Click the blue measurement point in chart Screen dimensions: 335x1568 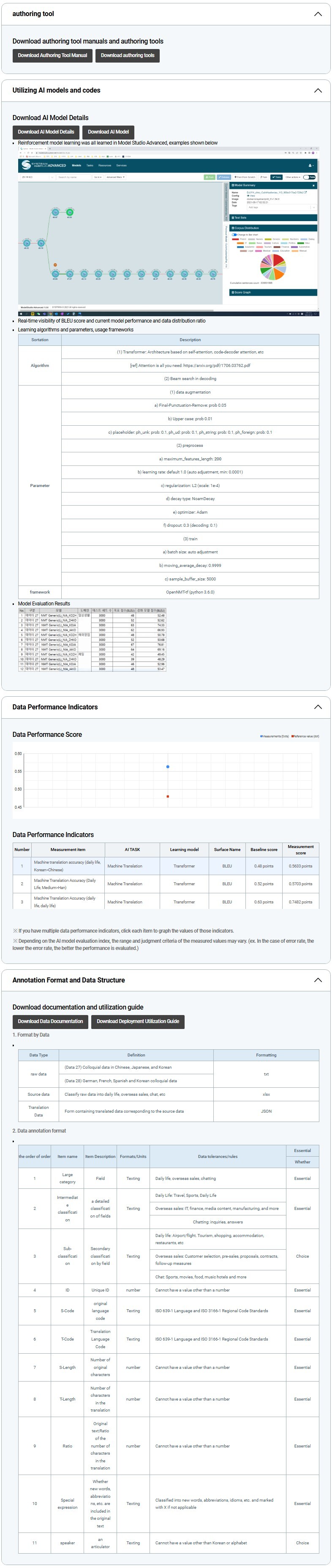click(x=168, y=767)
